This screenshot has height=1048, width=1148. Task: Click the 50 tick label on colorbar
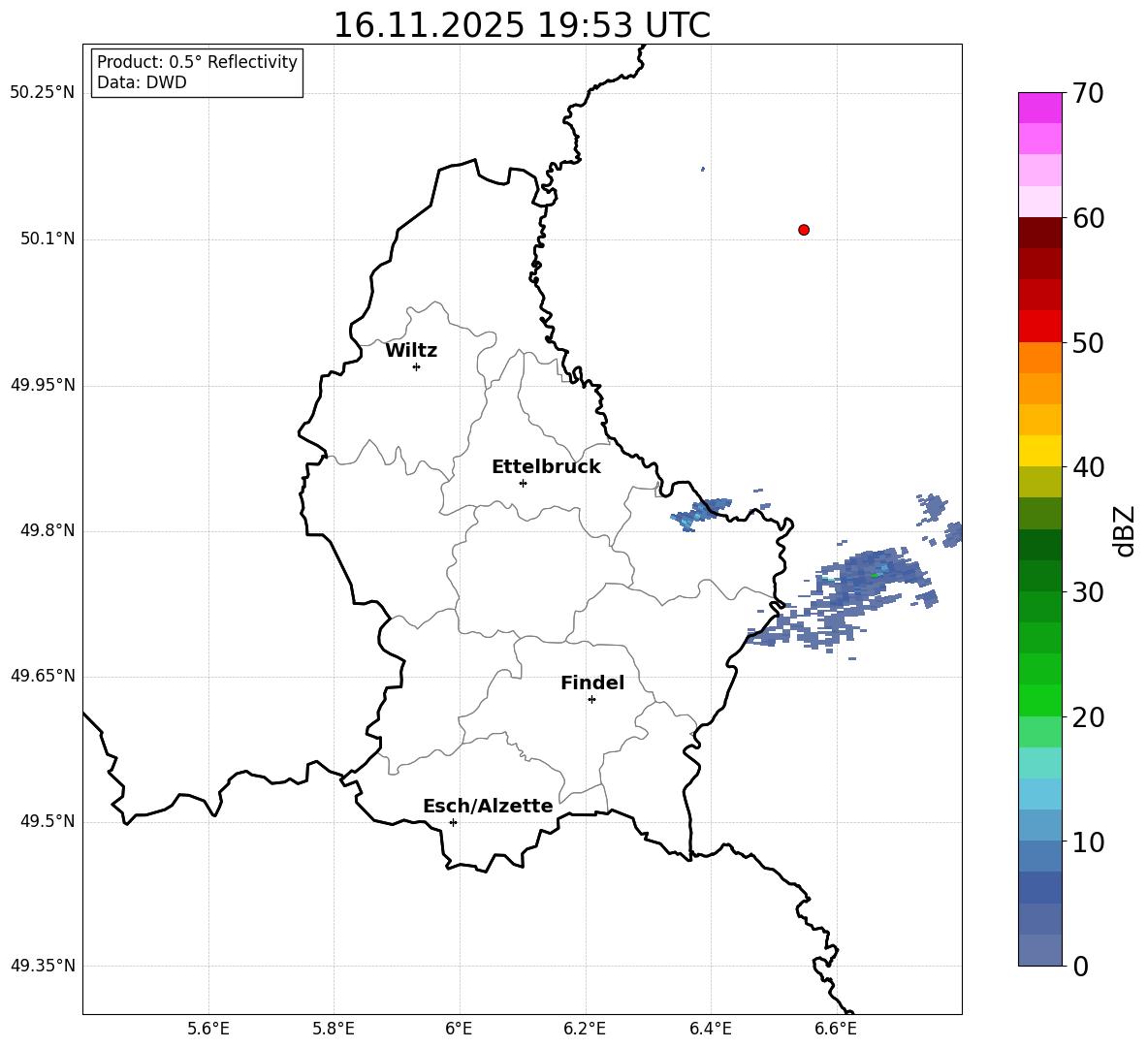pos(1088,342)
